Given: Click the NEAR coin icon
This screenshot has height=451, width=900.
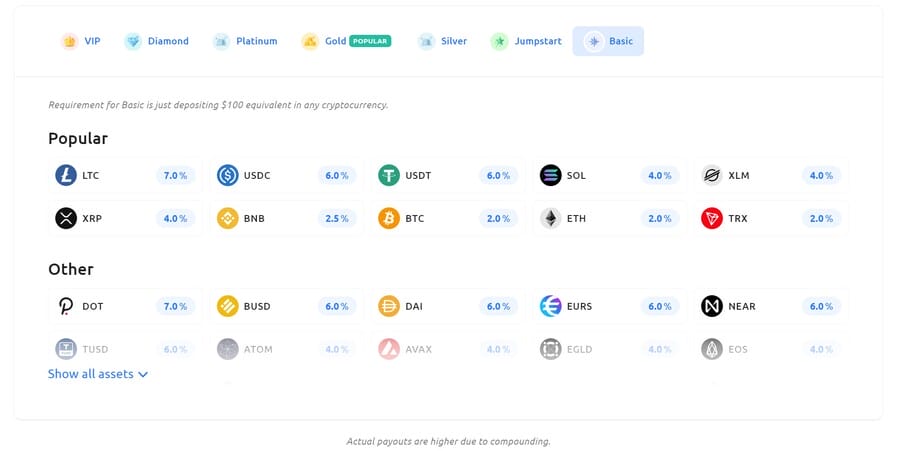Looking at the screenshot, I should pyautogui.click(x=712, y=307).
